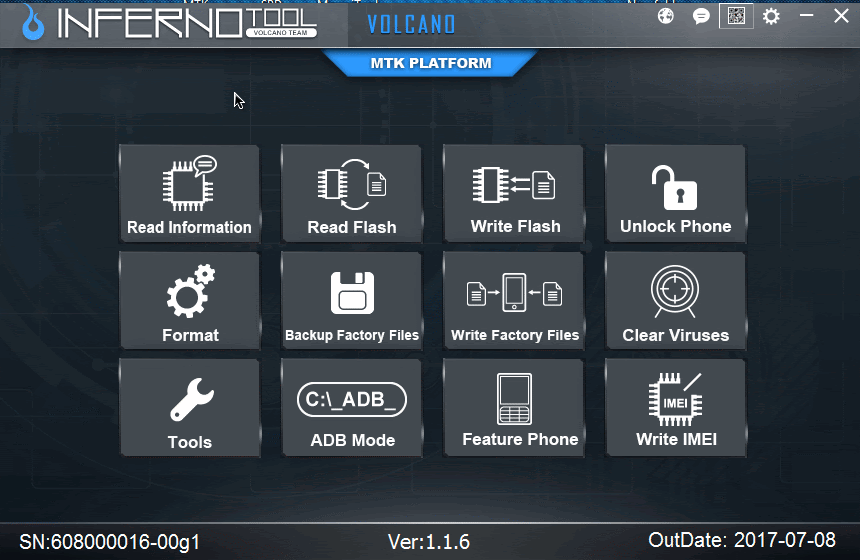The height and width of the screenshot is (560, 860).
Task: Select the Read Flash tile
Action: pos(352,194)
